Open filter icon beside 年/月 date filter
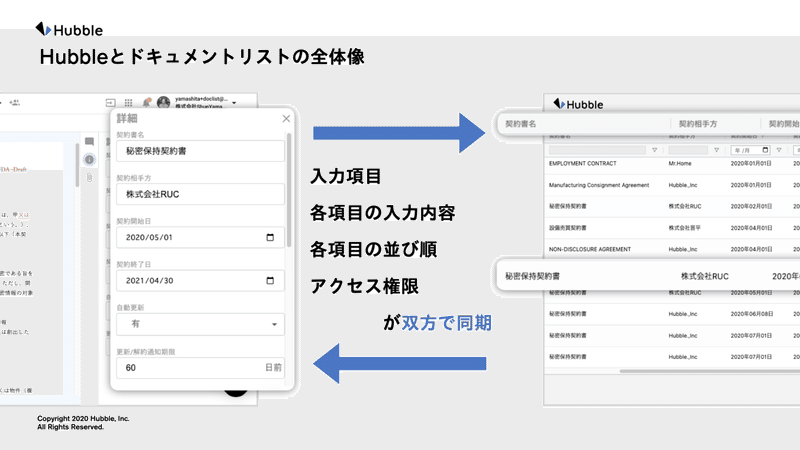 tap(779, 150)
